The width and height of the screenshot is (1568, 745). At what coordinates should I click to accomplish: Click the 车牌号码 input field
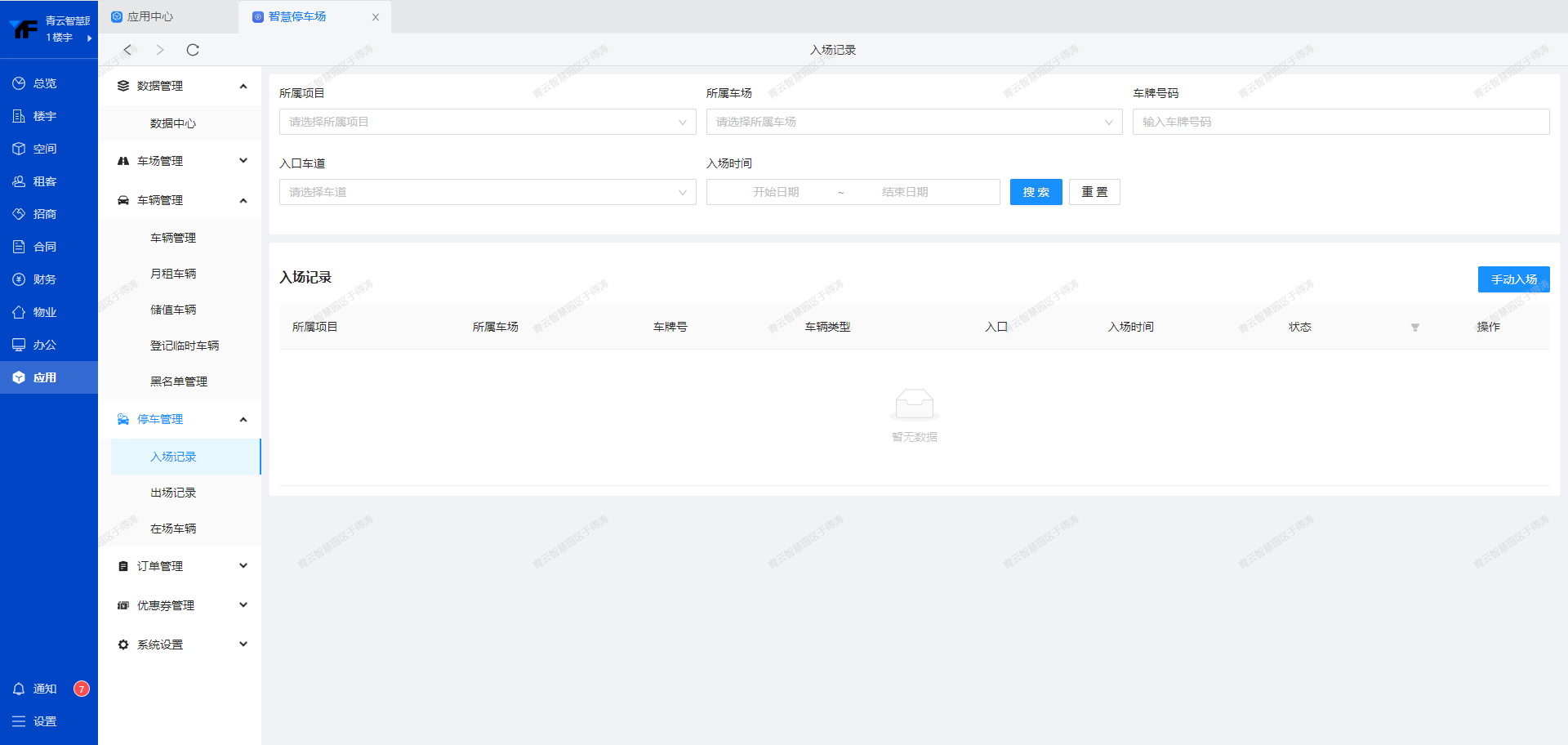[x=1340, y=122]
